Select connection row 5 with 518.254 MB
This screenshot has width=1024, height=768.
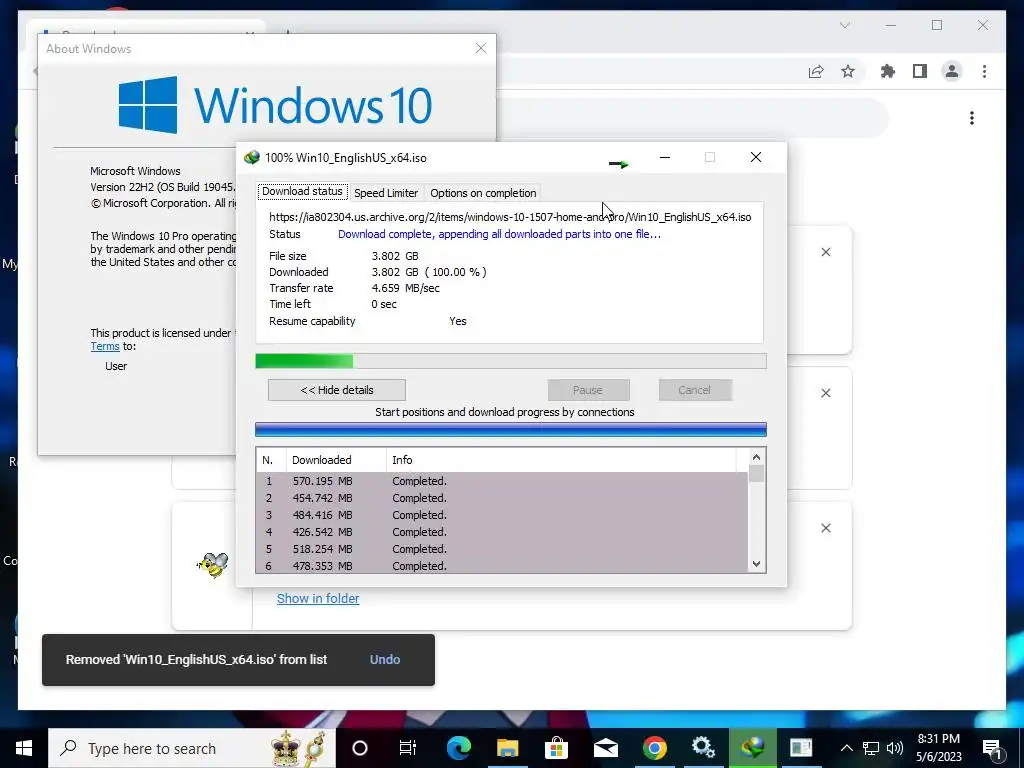coord(502,549)
